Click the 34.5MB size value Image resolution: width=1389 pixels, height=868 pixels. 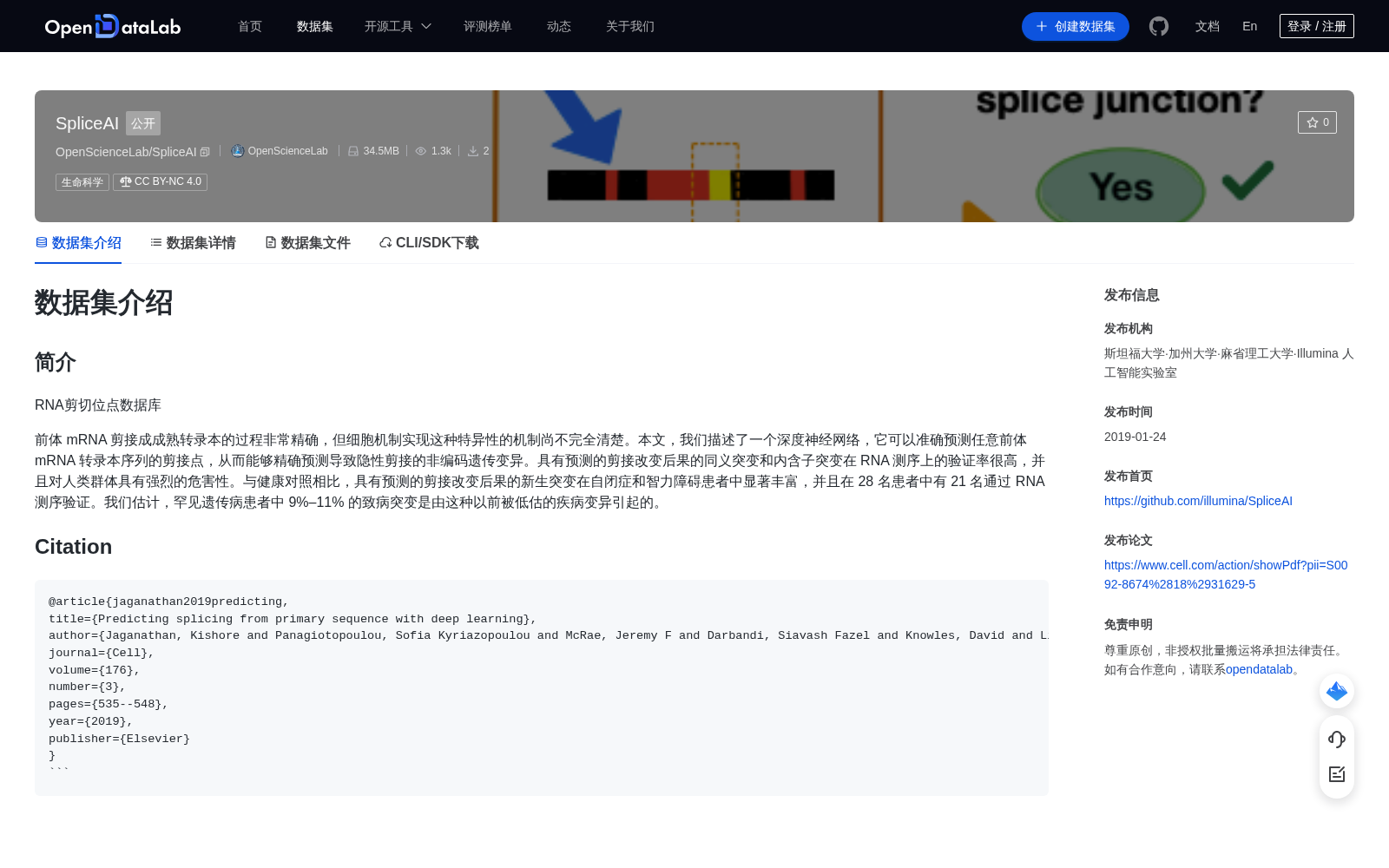click(381, 151)
